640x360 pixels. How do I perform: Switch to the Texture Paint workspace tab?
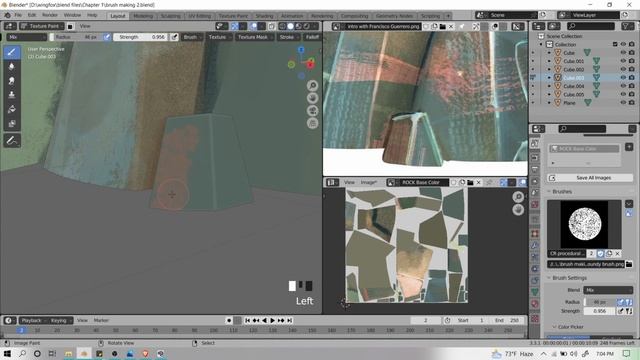[233, 16]
